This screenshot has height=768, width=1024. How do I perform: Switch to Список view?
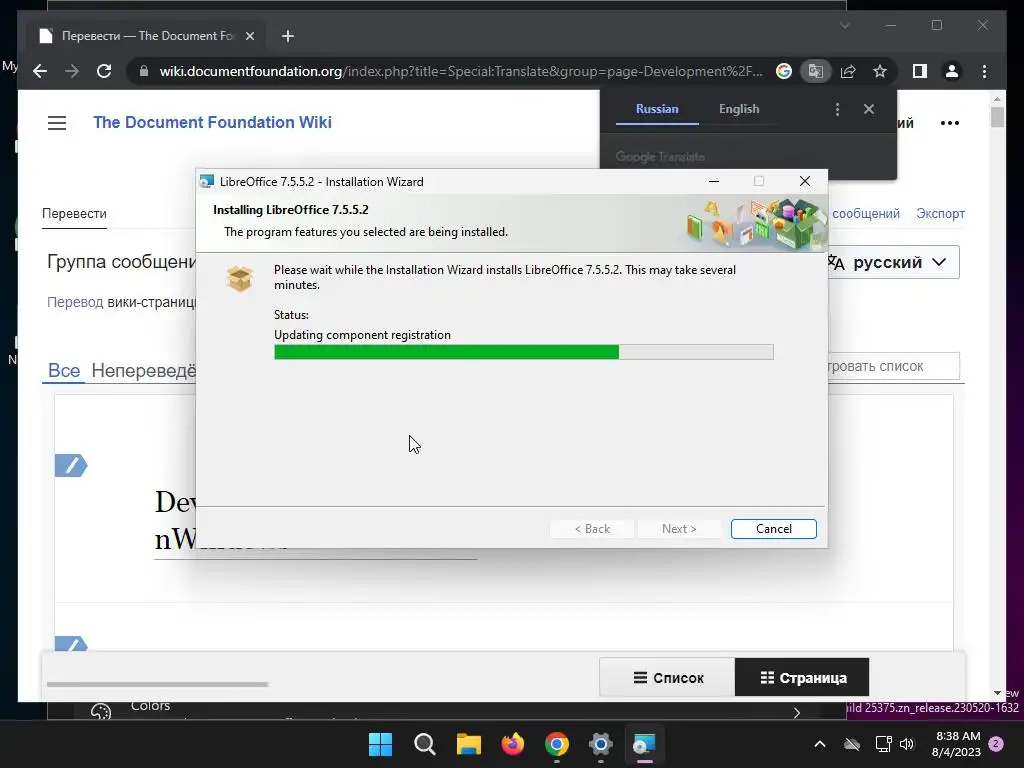(x=667, y=677)
